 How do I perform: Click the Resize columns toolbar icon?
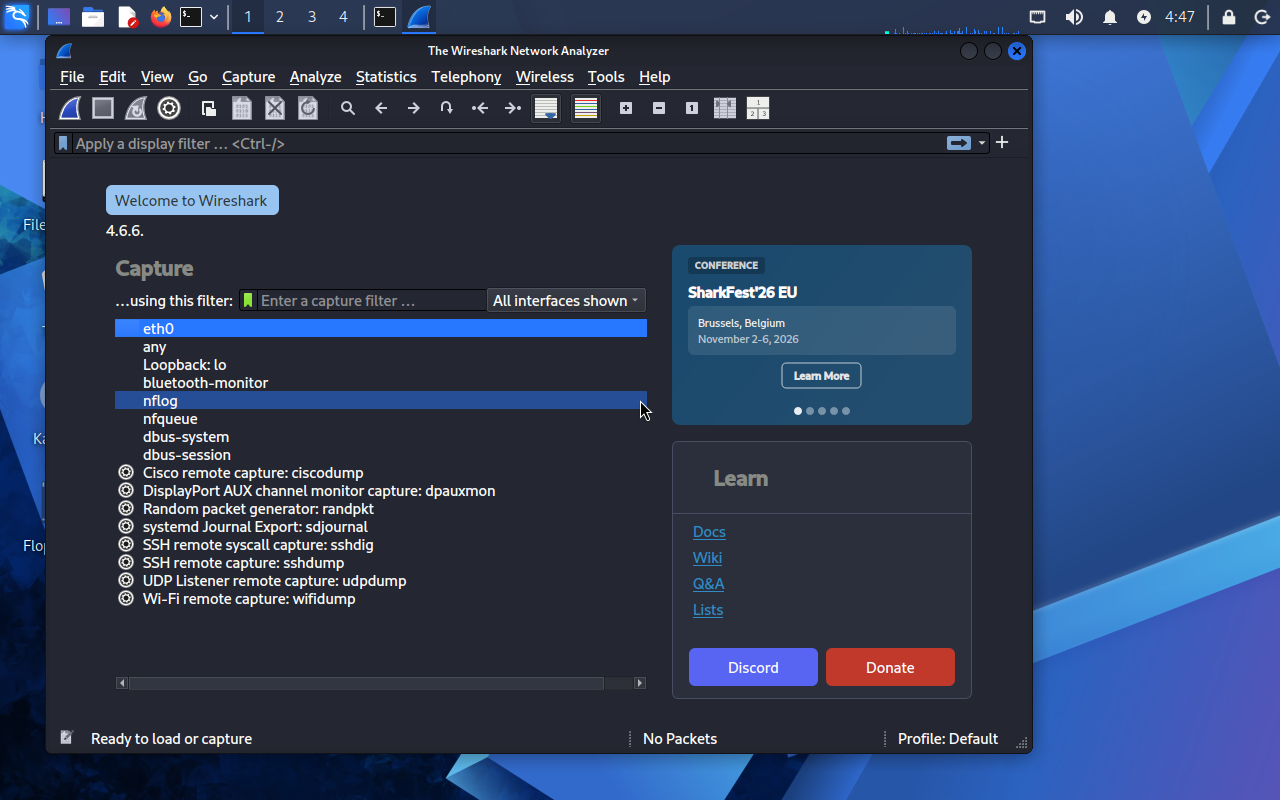point(725,108)
